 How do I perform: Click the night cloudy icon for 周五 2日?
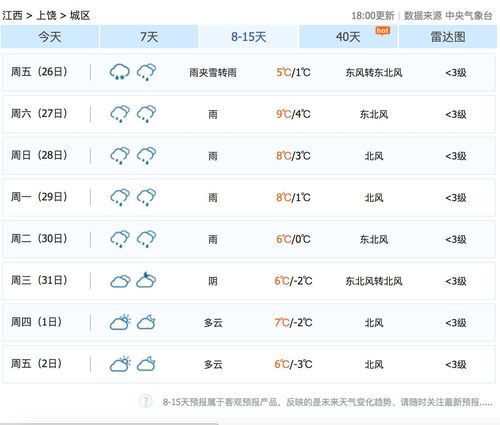[x=146, y=364]
